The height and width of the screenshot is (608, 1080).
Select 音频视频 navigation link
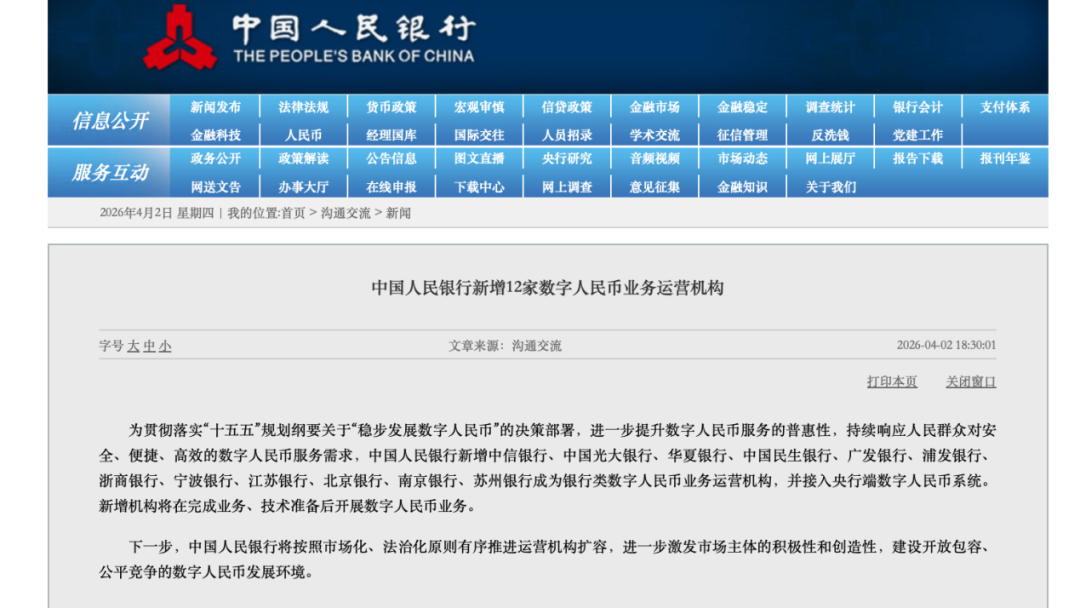[x=654, y=158]
